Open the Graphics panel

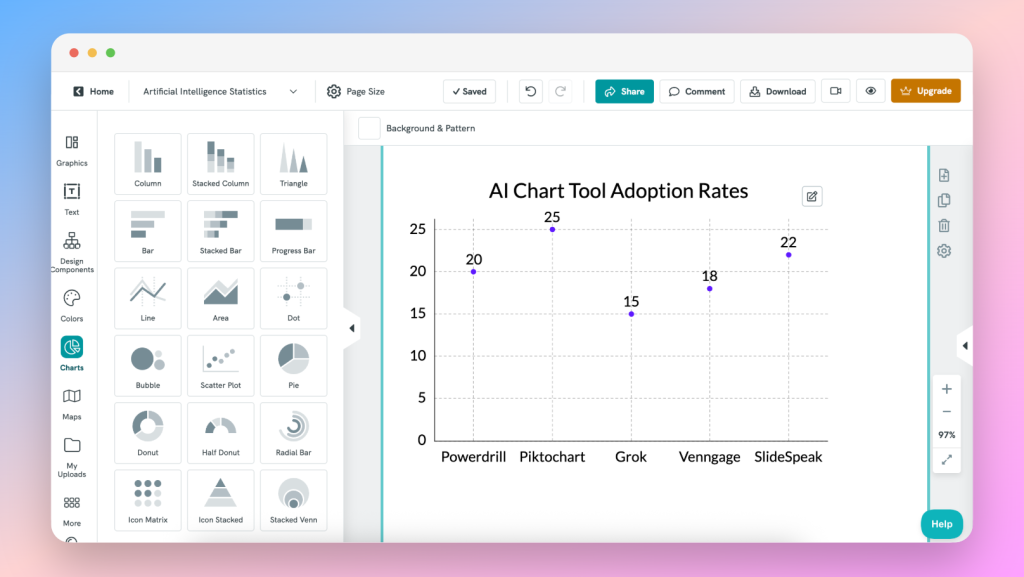(x=72, y=151)
